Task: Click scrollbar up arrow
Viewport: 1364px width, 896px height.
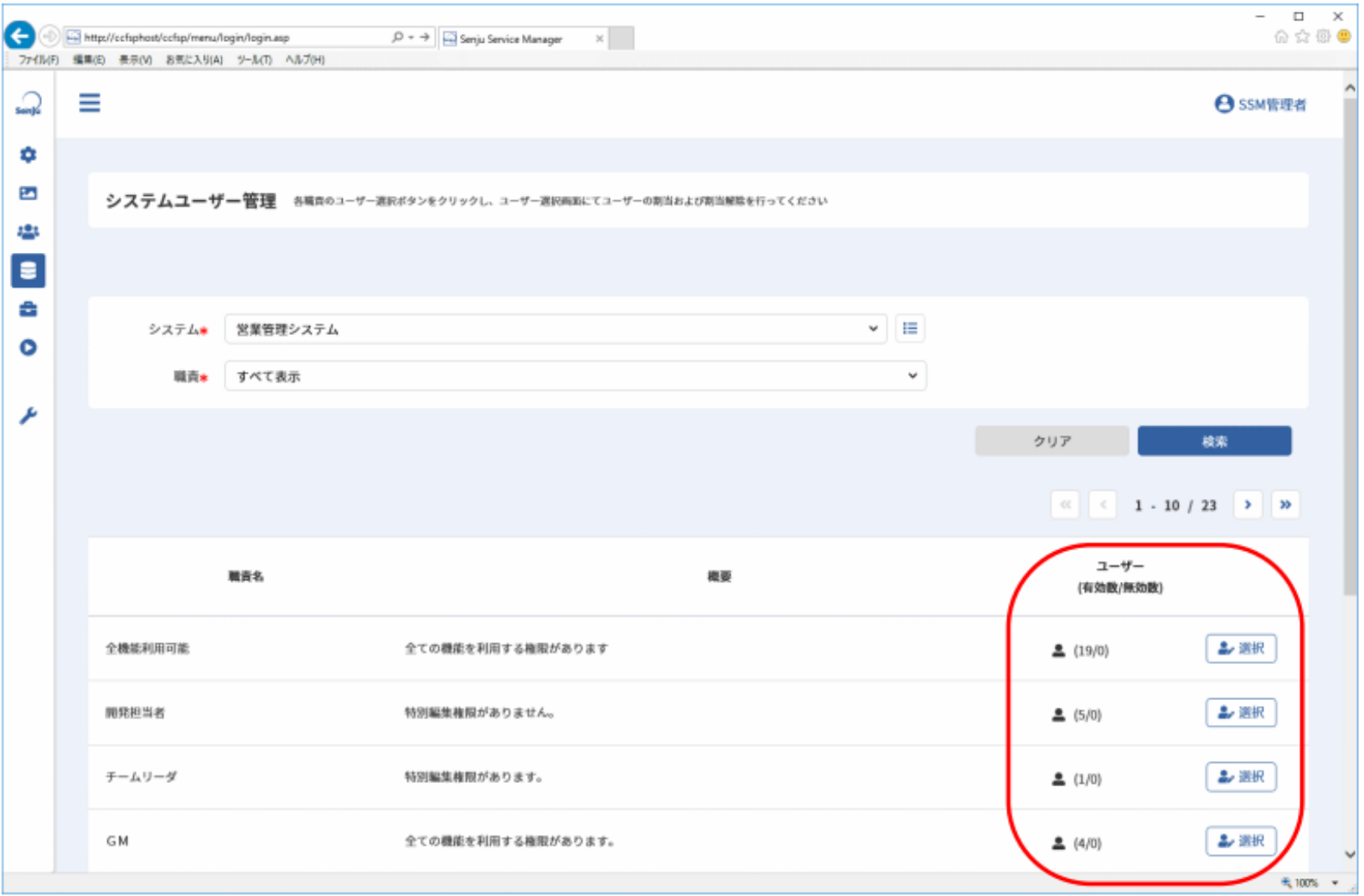Action: [1350, 87]
